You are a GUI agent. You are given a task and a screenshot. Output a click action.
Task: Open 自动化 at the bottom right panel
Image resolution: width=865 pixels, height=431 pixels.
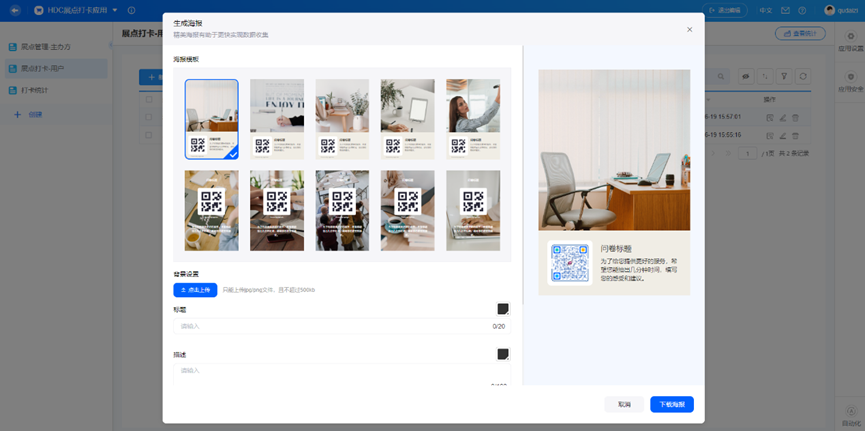click(x=850, y=417)
